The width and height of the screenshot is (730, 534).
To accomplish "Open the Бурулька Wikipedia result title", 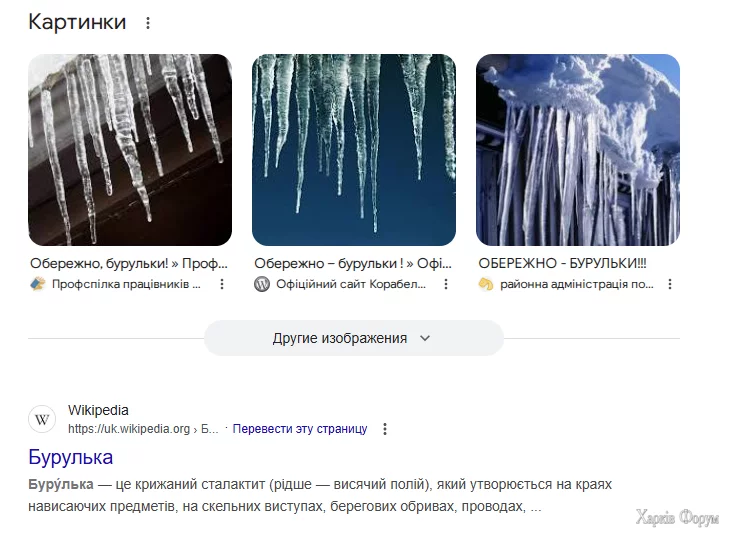I will click(70, 457).
